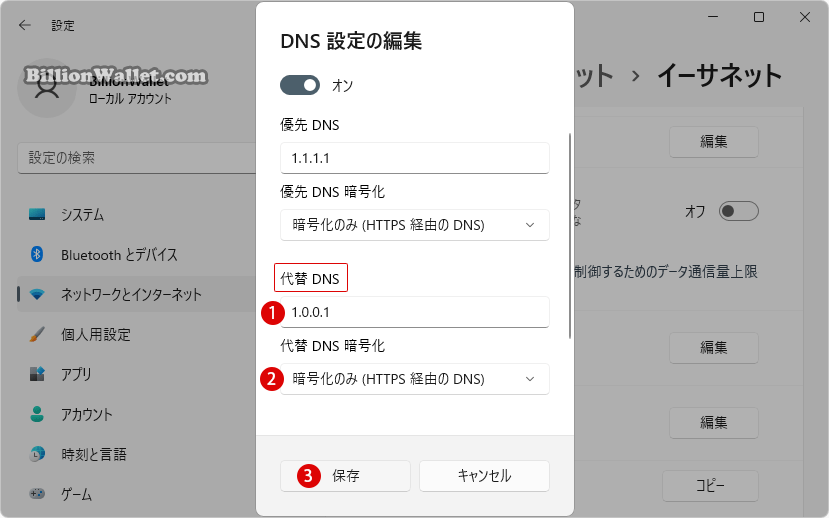Open the alternate DNS encryption dropdown
The height and width of the screenshot is (518, 829).
click(414, 379)
